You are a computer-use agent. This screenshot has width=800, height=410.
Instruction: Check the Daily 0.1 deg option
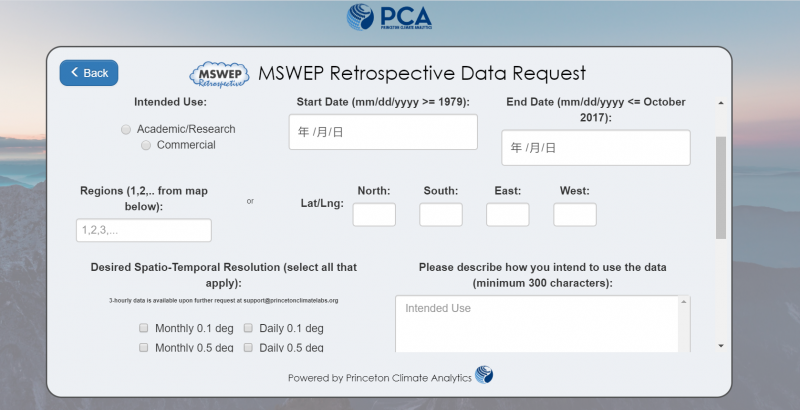248,328
